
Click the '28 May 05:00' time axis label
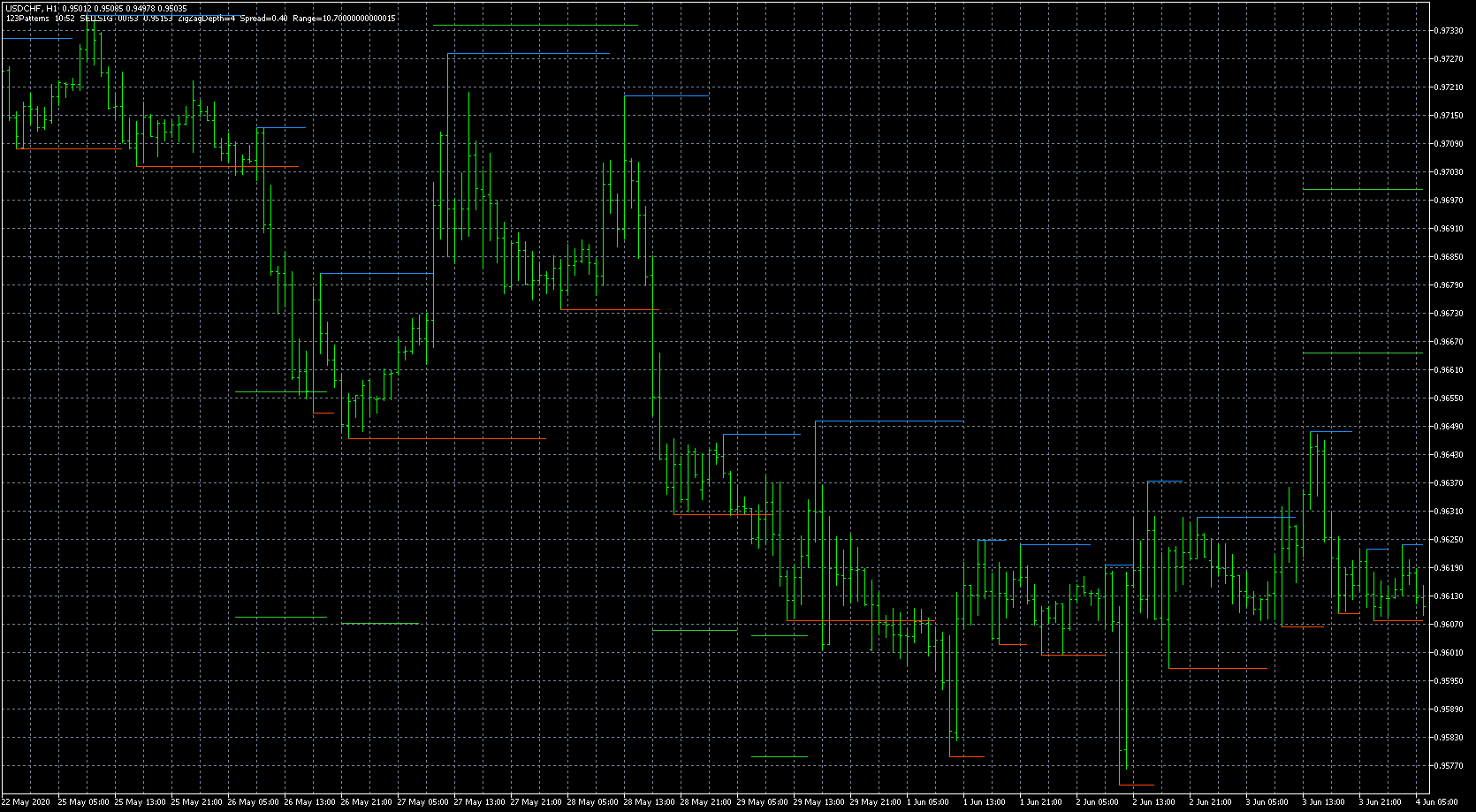tap(593, 802)
